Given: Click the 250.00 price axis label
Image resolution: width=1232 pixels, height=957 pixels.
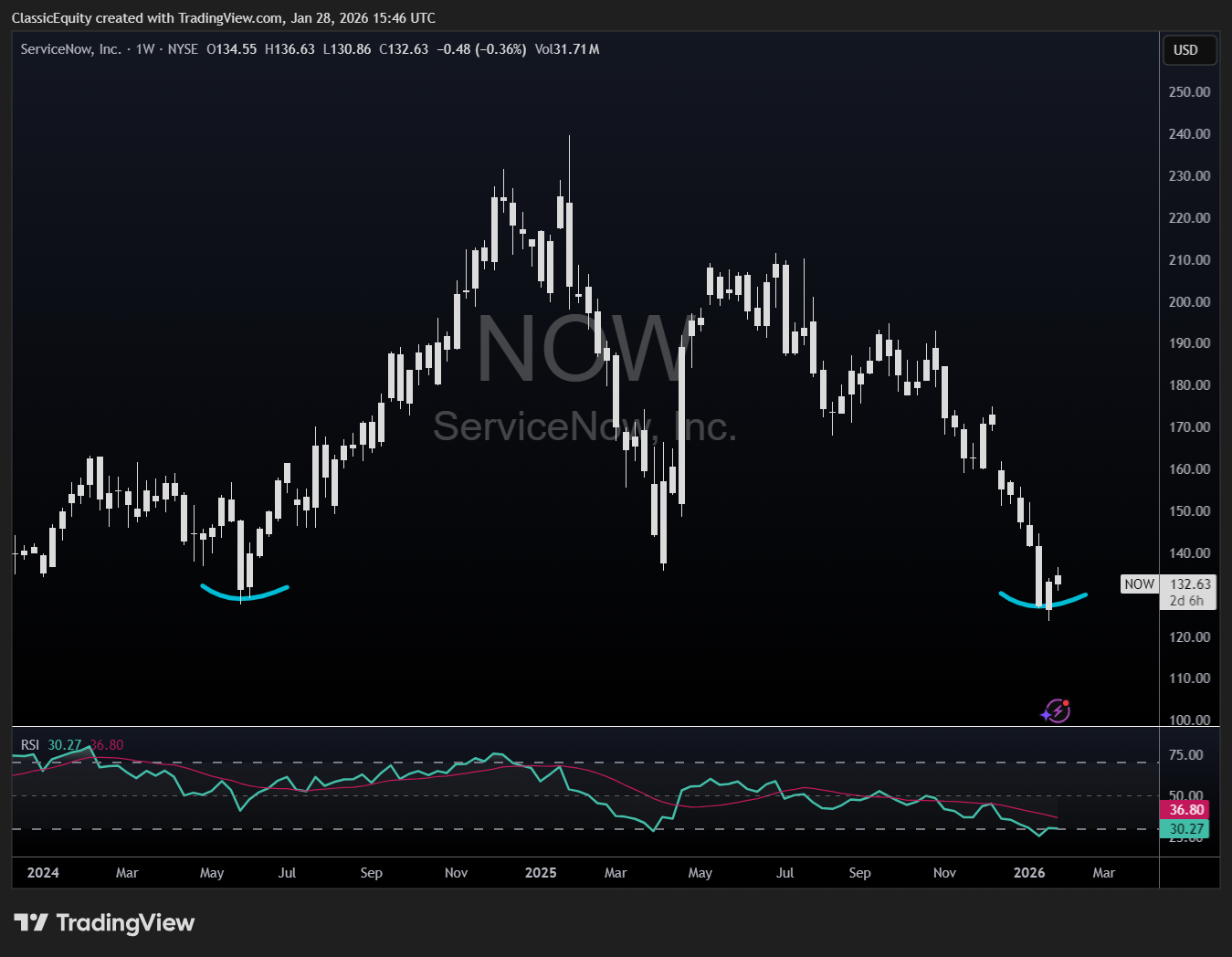Looking at the screenshot, I should coord(1190,92).
